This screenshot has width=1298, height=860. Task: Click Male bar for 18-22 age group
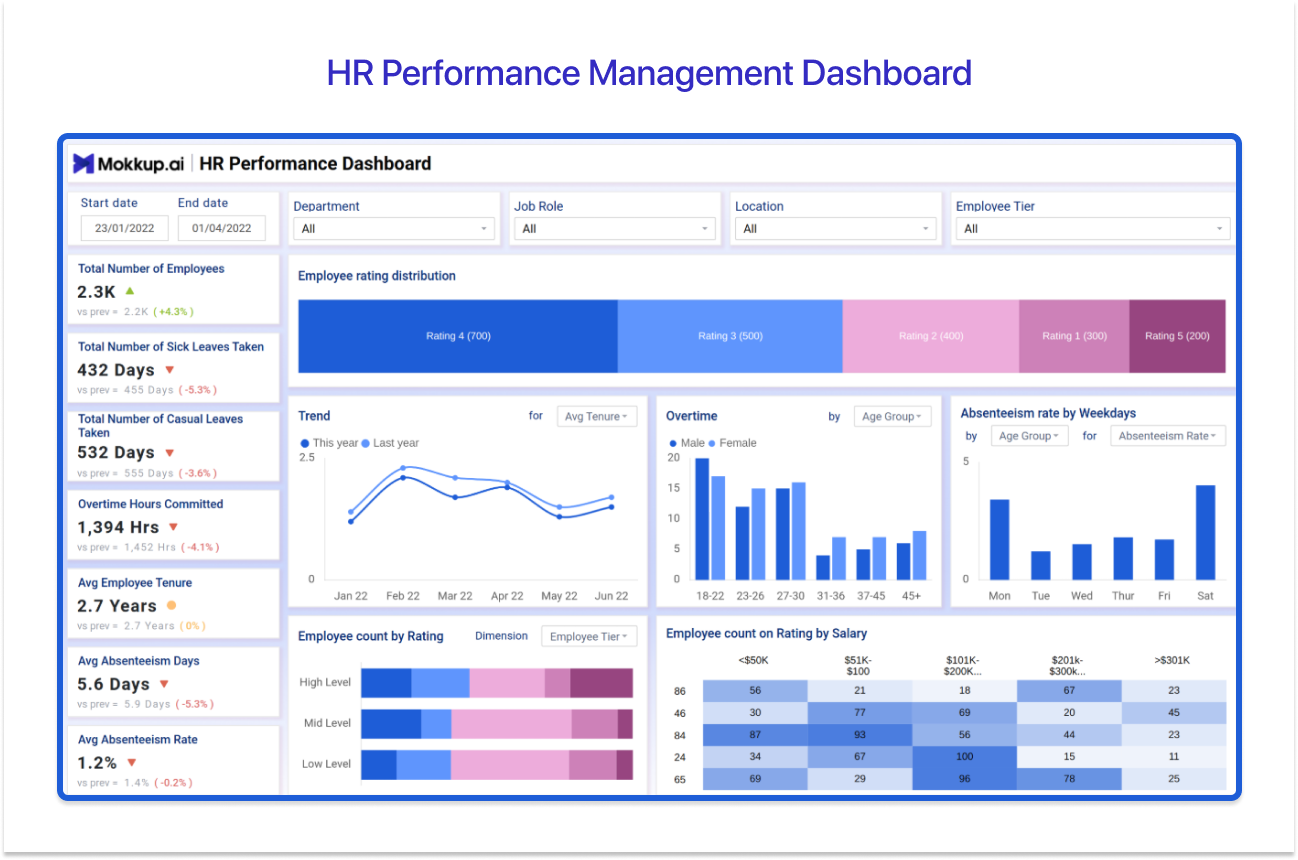pos(702,519)
